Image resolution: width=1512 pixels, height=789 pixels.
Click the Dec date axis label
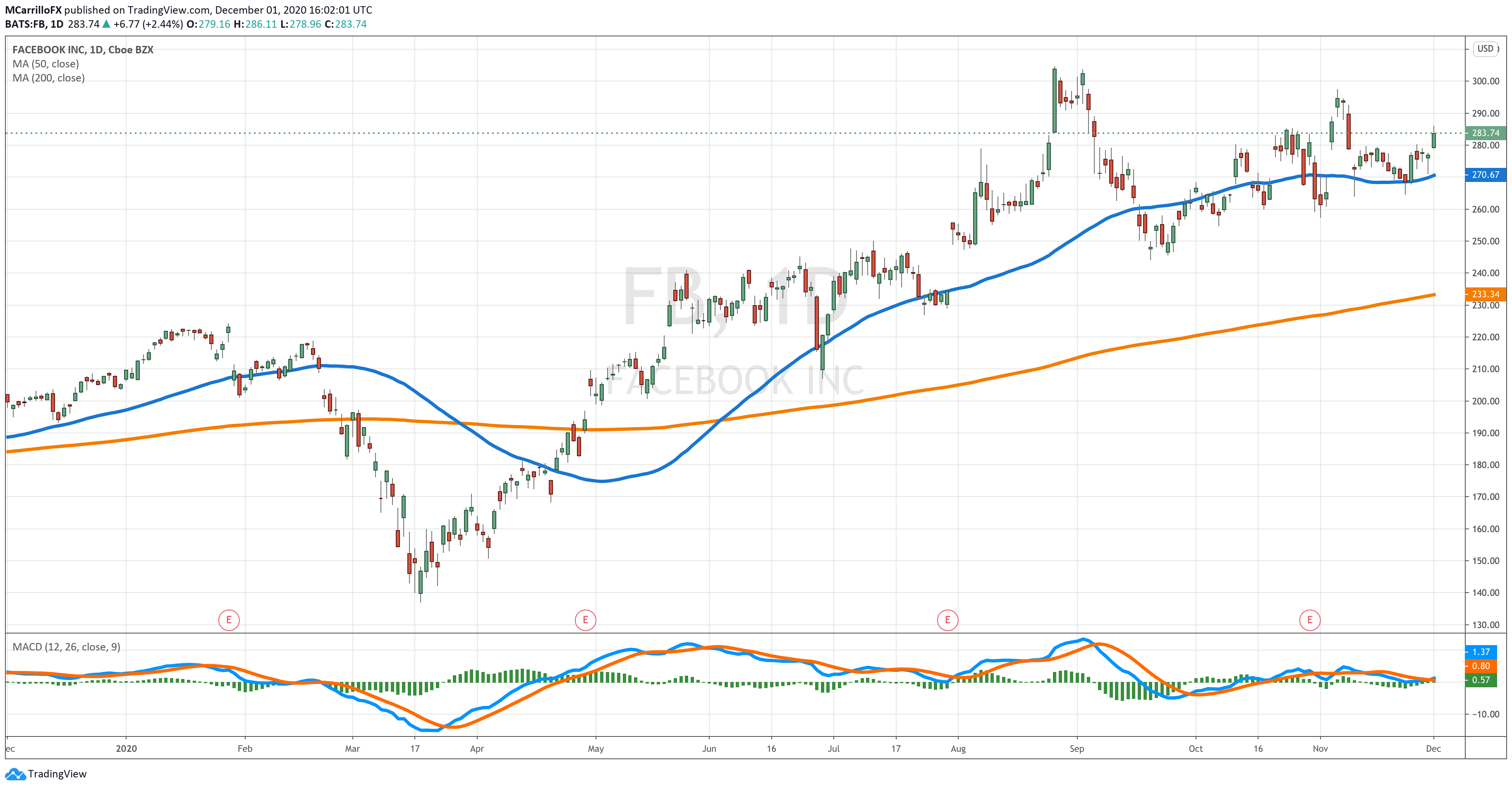pos(1433,748)
